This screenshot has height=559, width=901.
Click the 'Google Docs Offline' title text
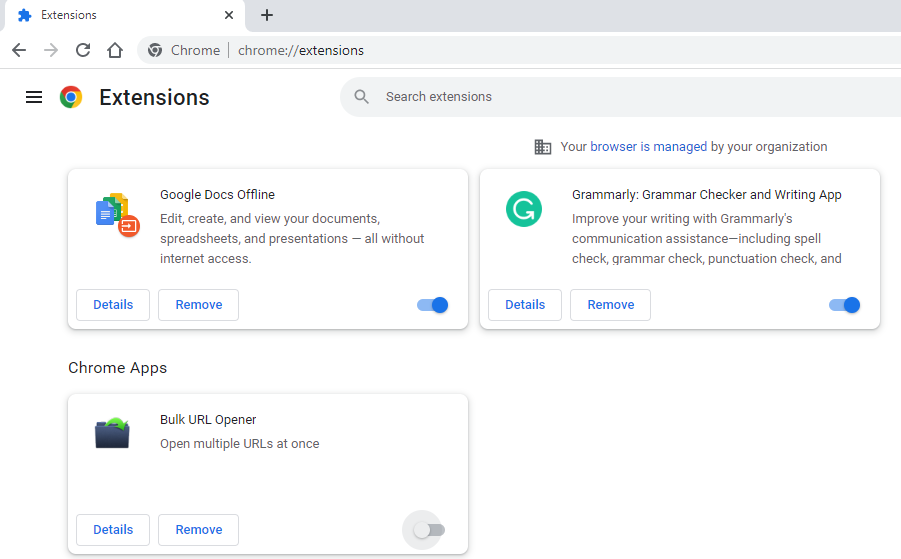217,195
